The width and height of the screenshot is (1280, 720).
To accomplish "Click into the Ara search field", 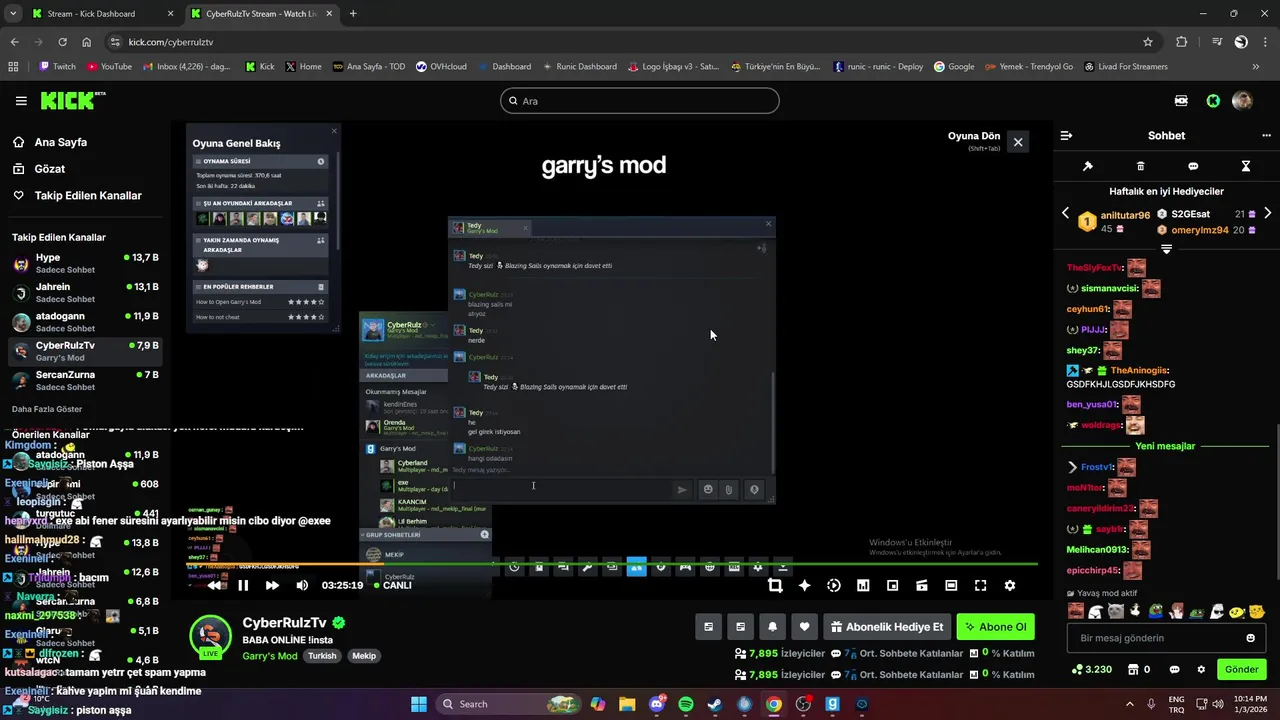I will pos(640,101).
